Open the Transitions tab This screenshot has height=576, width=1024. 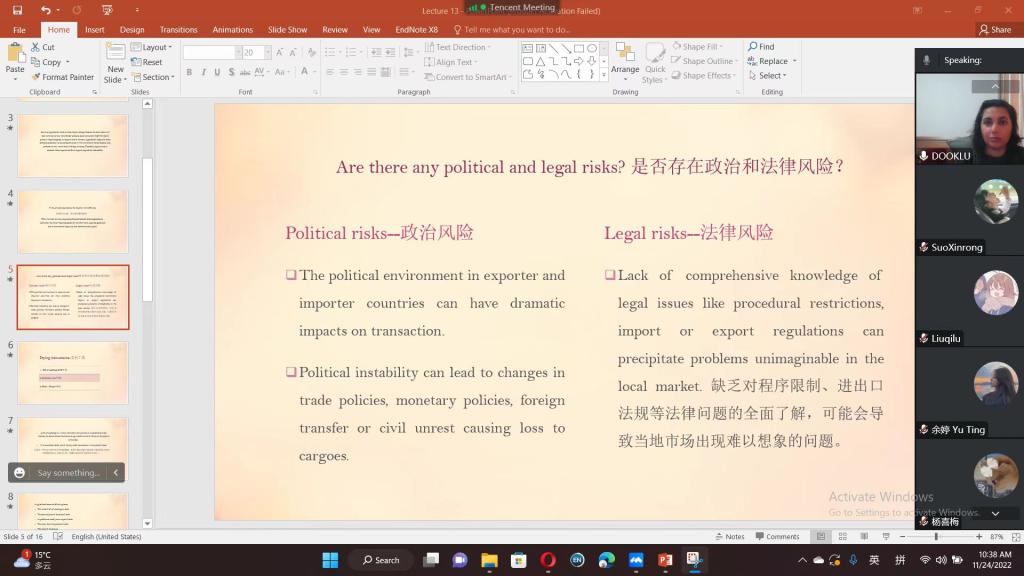[178, 30]
